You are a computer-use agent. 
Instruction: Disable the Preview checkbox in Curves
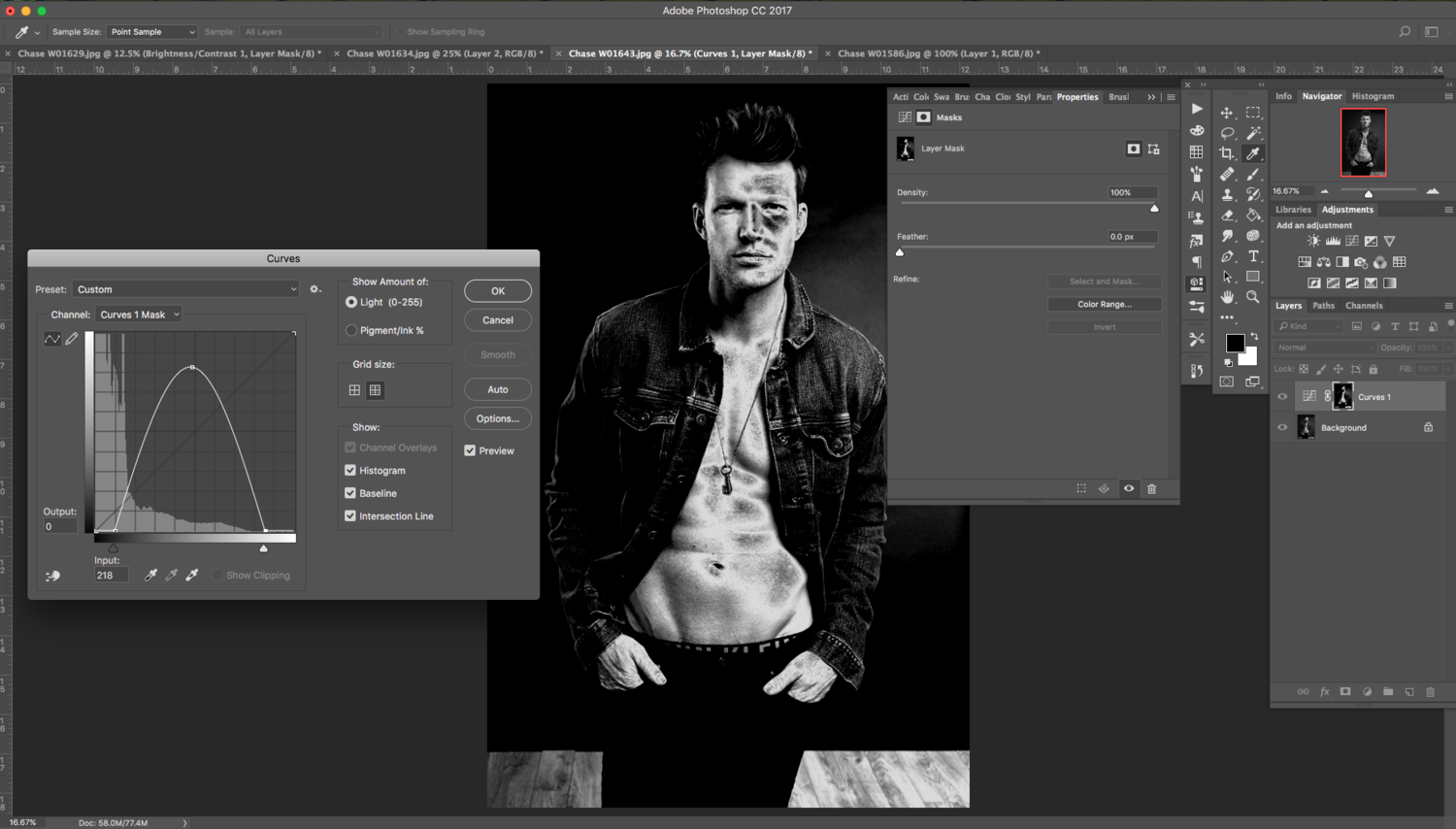click(470, 450)
